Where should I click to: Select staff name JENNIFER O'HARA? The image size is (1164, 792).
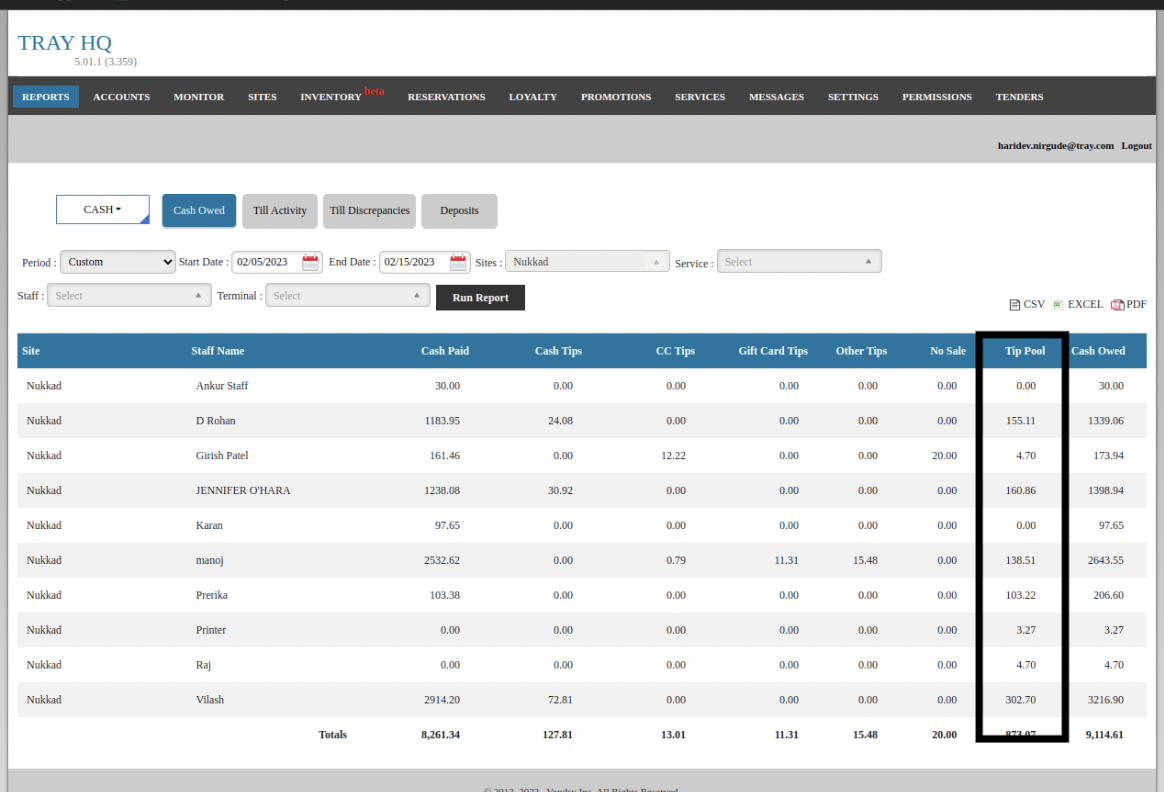(243, 490)
